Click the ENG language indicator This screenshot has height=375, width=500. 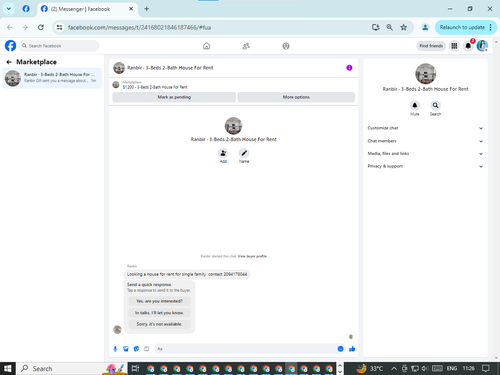[x=452, y=368]
